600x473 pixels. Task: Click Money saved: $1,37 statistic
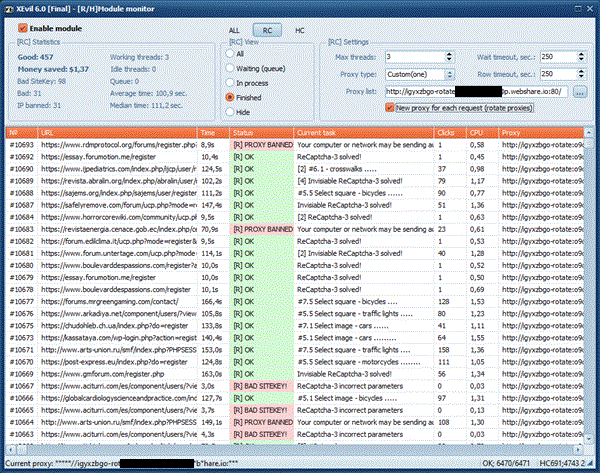click(x=53, y=69)
